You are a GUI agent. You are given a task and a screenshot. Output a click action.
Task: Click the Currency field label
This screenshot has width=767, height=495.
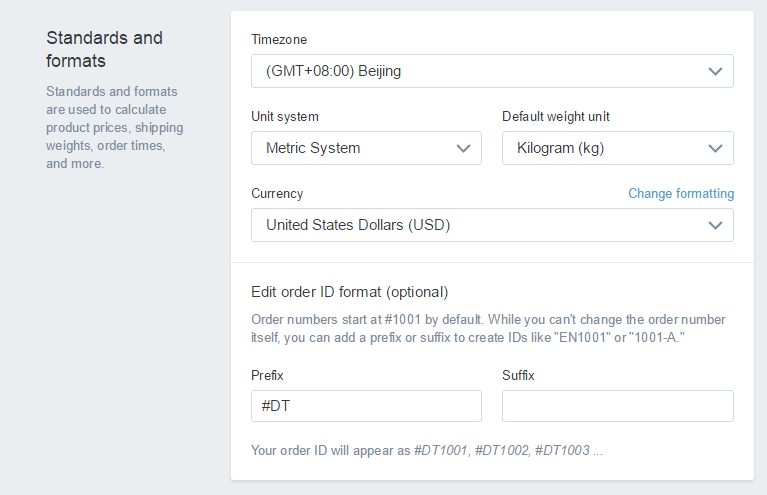(x=277, y=194)
